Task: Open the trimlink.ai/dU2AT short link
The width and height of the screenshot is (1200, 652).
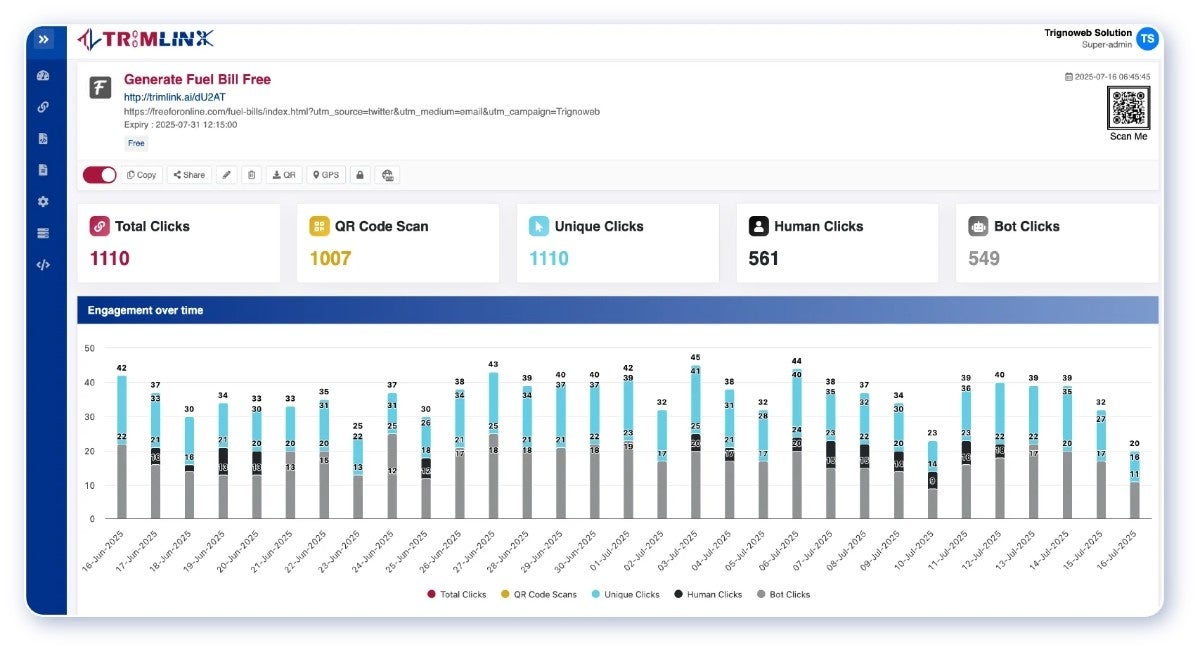Action: click(x=168, y=97)
